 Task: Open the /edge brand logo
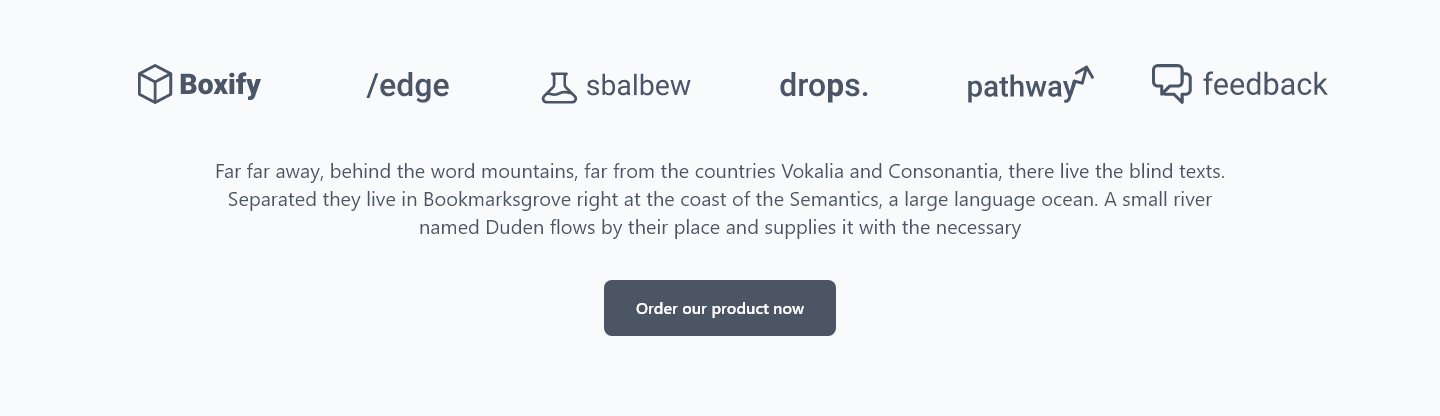tap(408, 86)
